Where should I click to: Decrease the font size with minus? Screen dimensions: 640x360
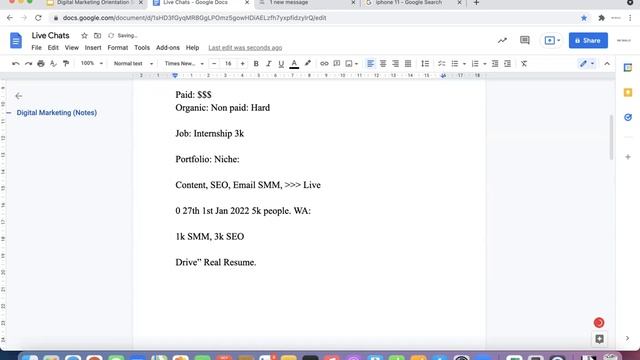click(214, 64)
